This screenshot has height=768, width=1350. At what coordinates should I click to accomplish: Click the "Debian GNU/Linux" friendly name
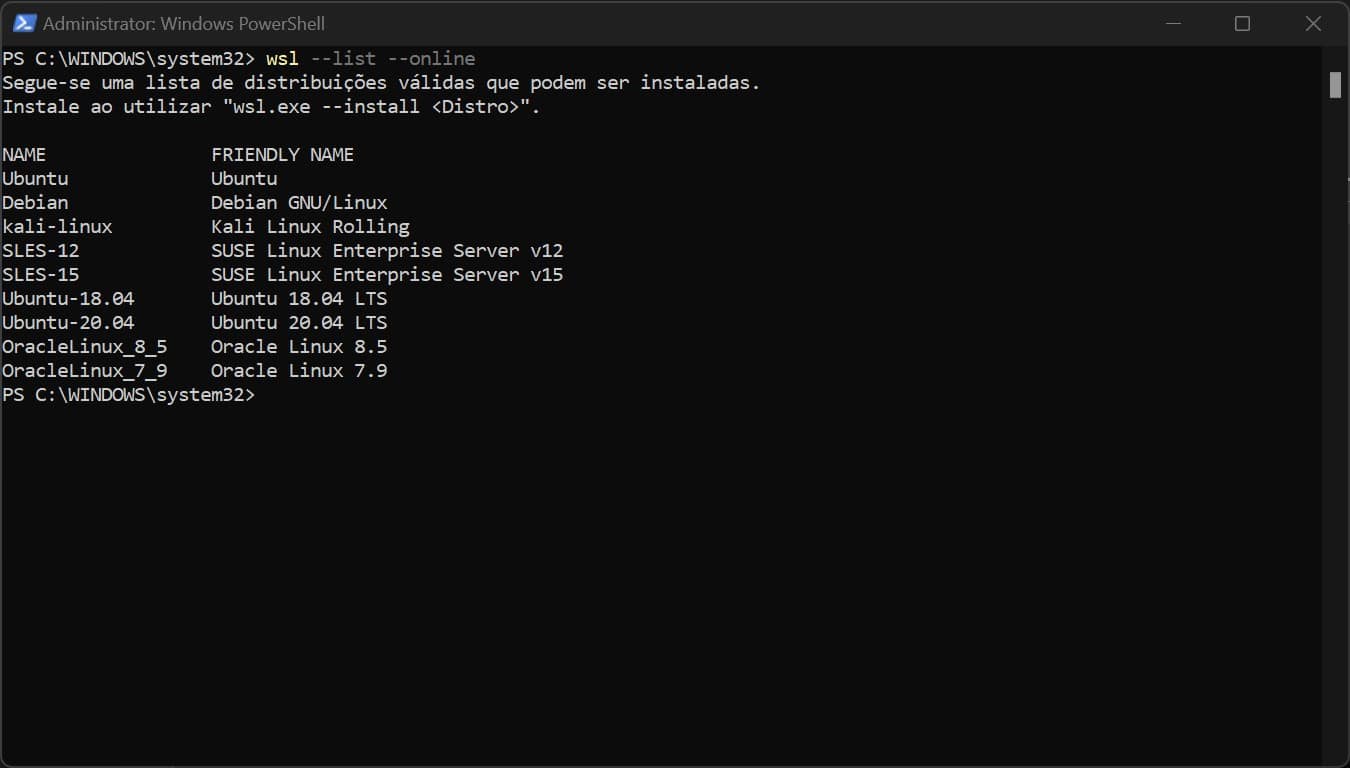coord(299,203)
